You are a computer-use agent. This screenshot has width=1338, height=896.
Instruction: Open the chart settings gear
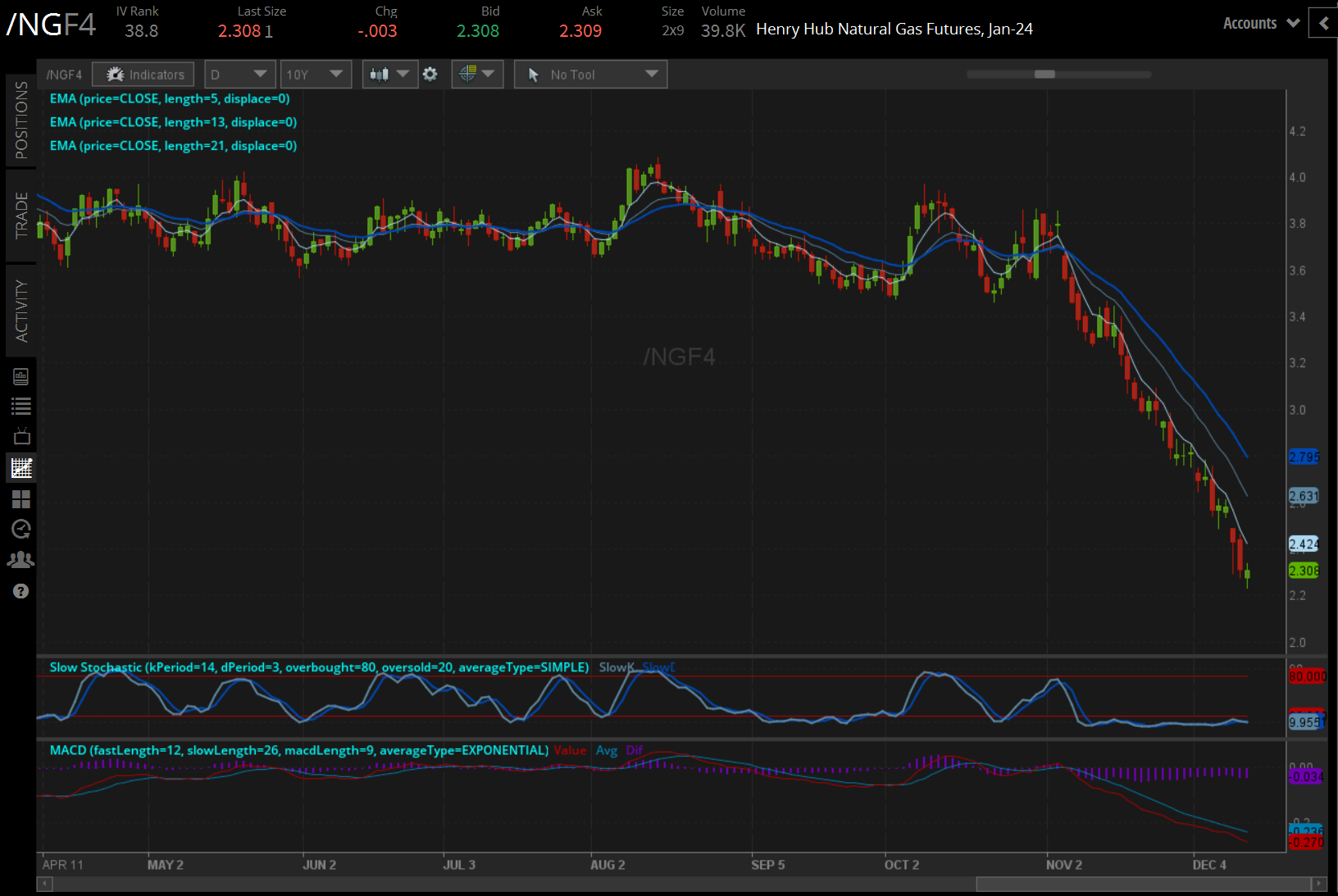tap(430, 75)
